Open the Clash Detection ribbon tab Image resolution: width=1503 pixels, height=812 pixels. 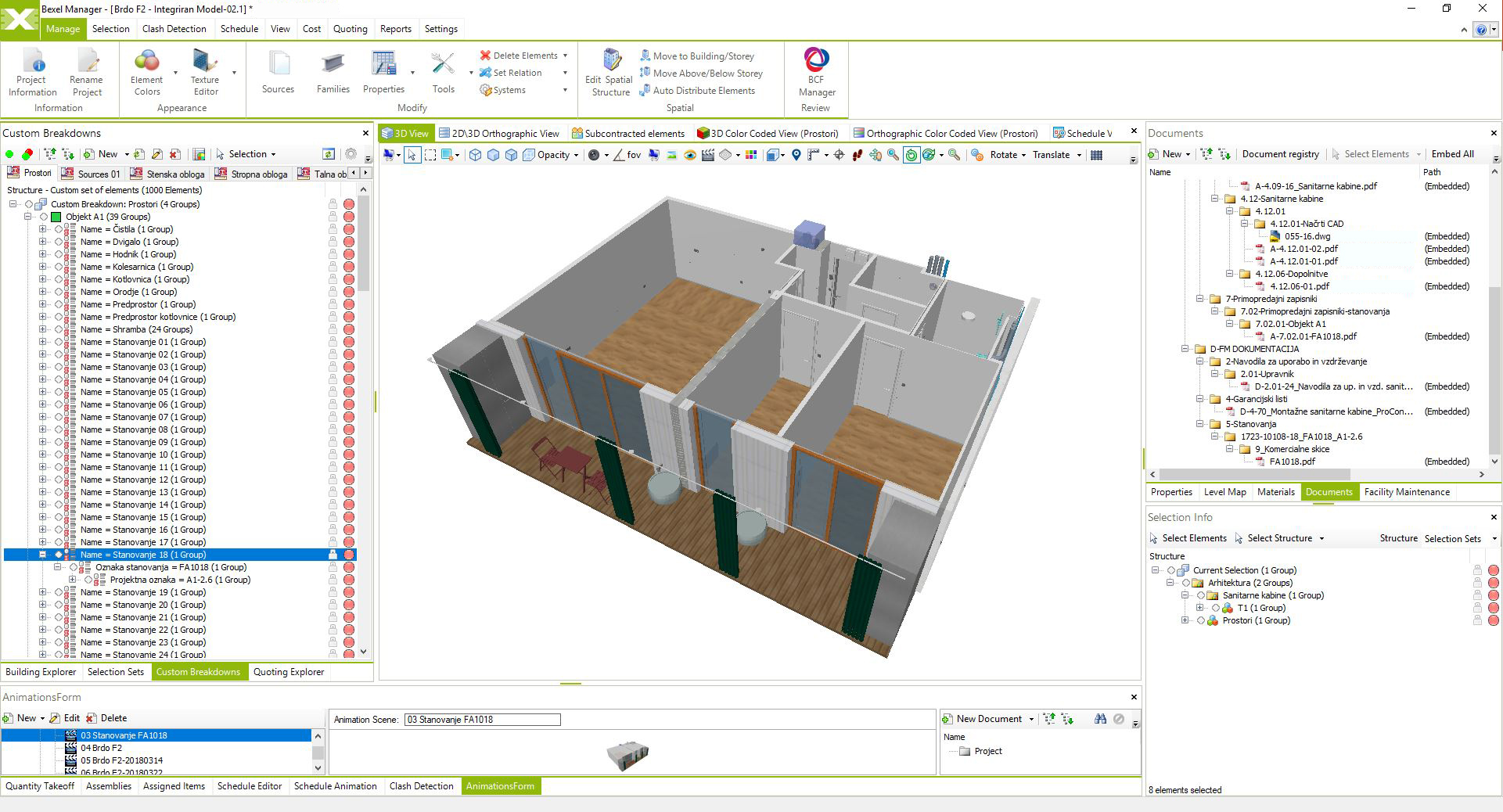(174, 29)
